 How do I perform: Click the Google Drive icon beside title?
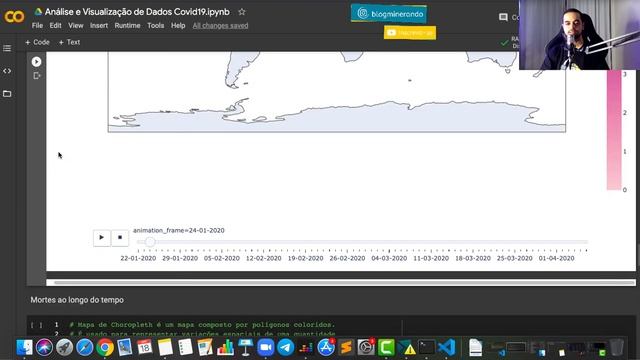pyautogui.click(x=38, y=12)
